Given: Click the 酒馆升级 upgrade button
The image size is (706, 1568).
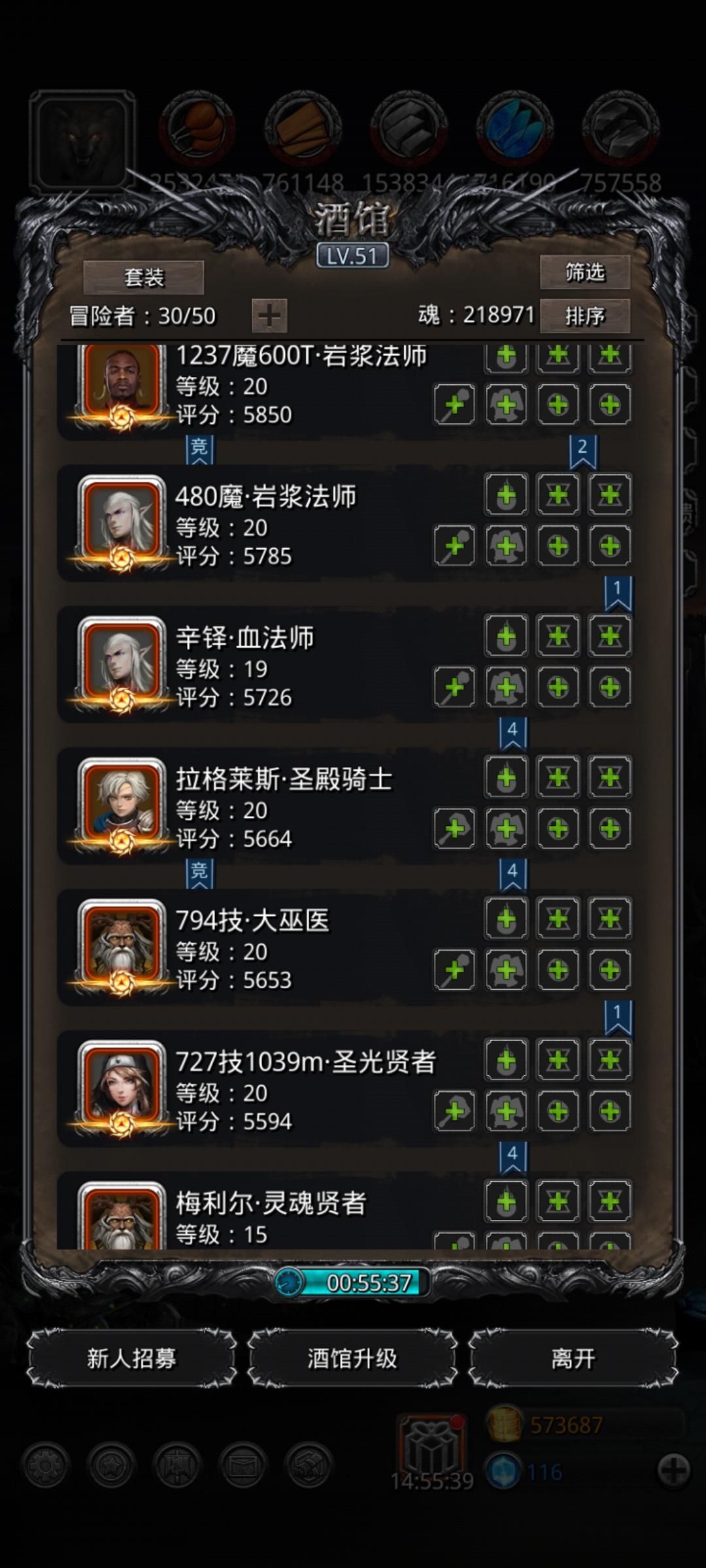Looking at the screenshot, I should [x=352, y=1358].
